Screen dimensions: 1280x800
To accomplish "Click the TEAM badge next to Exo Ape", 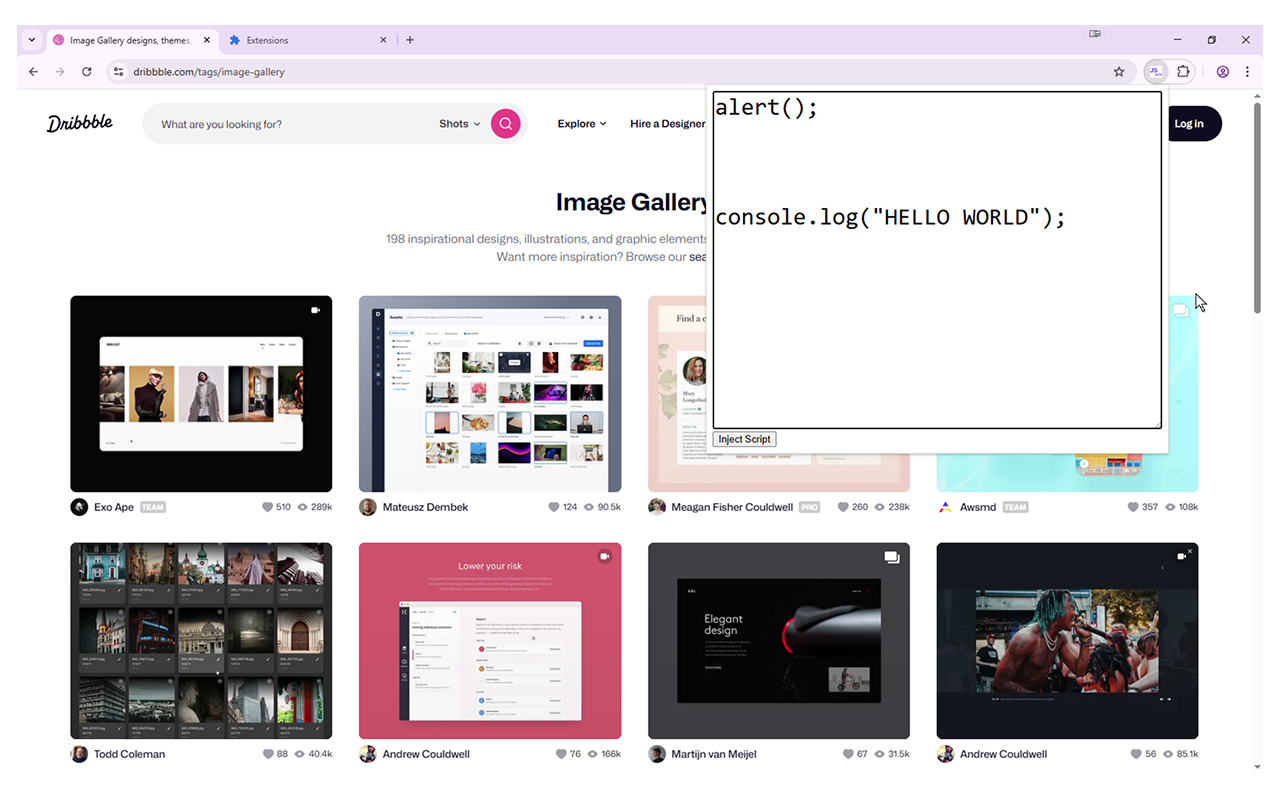I will tap(153, 507).
